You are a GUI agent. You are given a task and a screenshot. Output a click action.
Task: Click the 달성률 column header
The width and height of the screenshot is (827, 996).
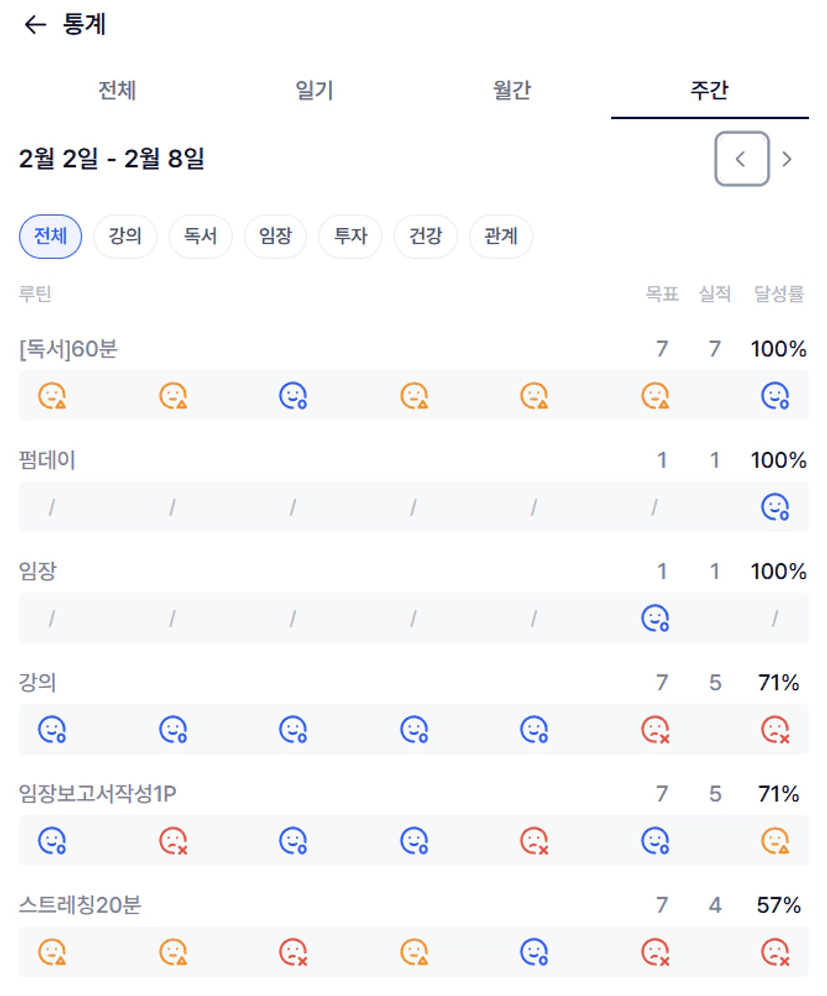coord(779,294)
